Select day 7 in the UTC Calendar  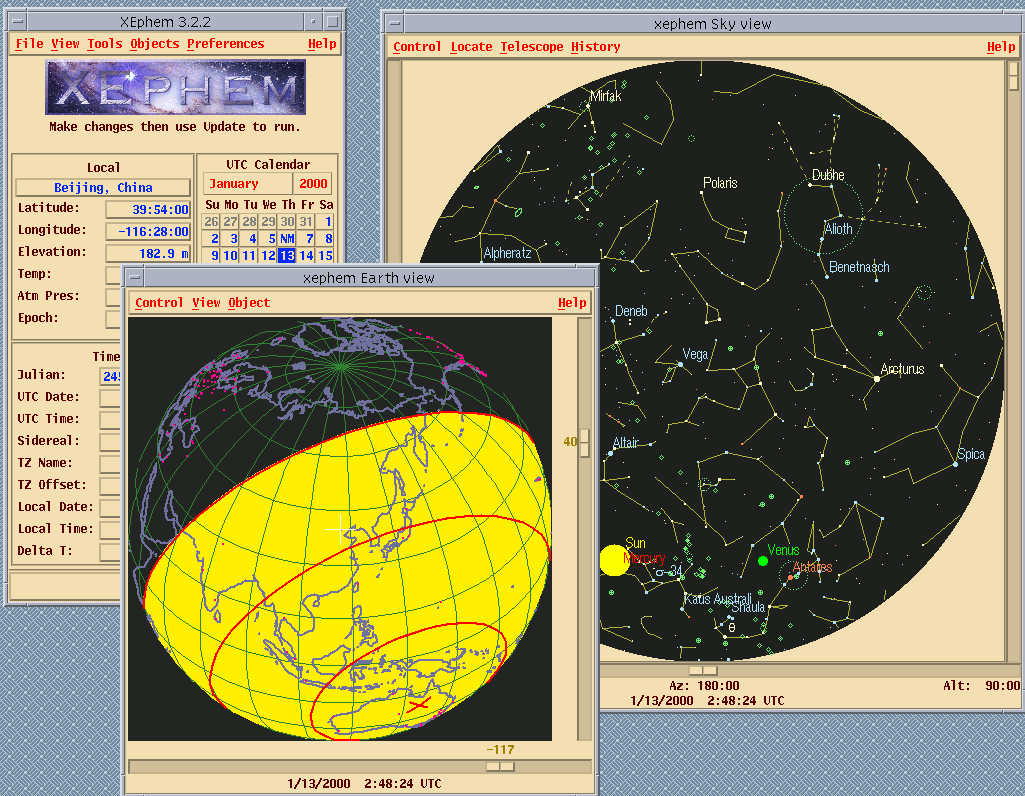[x=309, y=239]
